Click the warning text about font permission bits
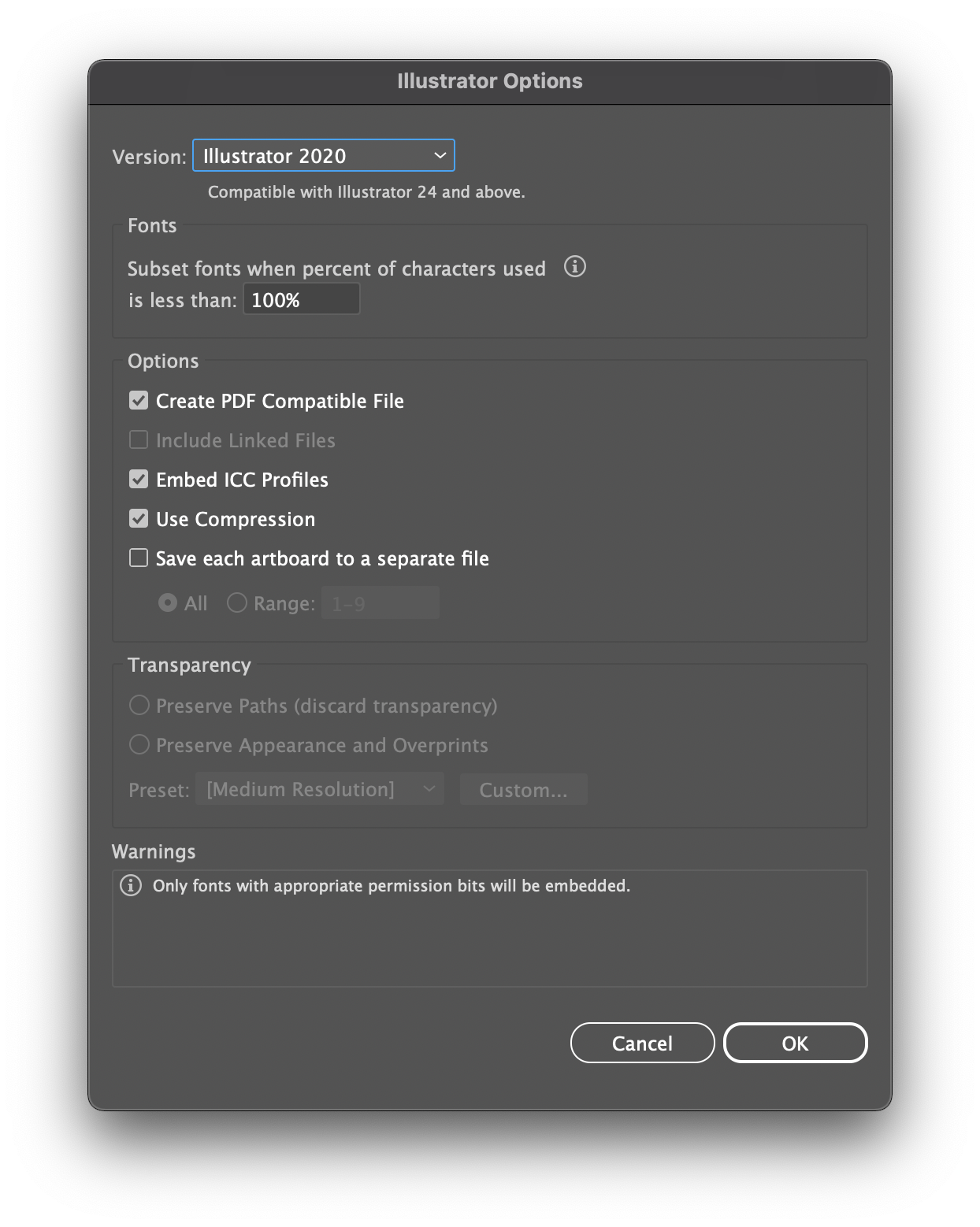The height and width of the screenshot is (1227, 980). coord(392,886)
